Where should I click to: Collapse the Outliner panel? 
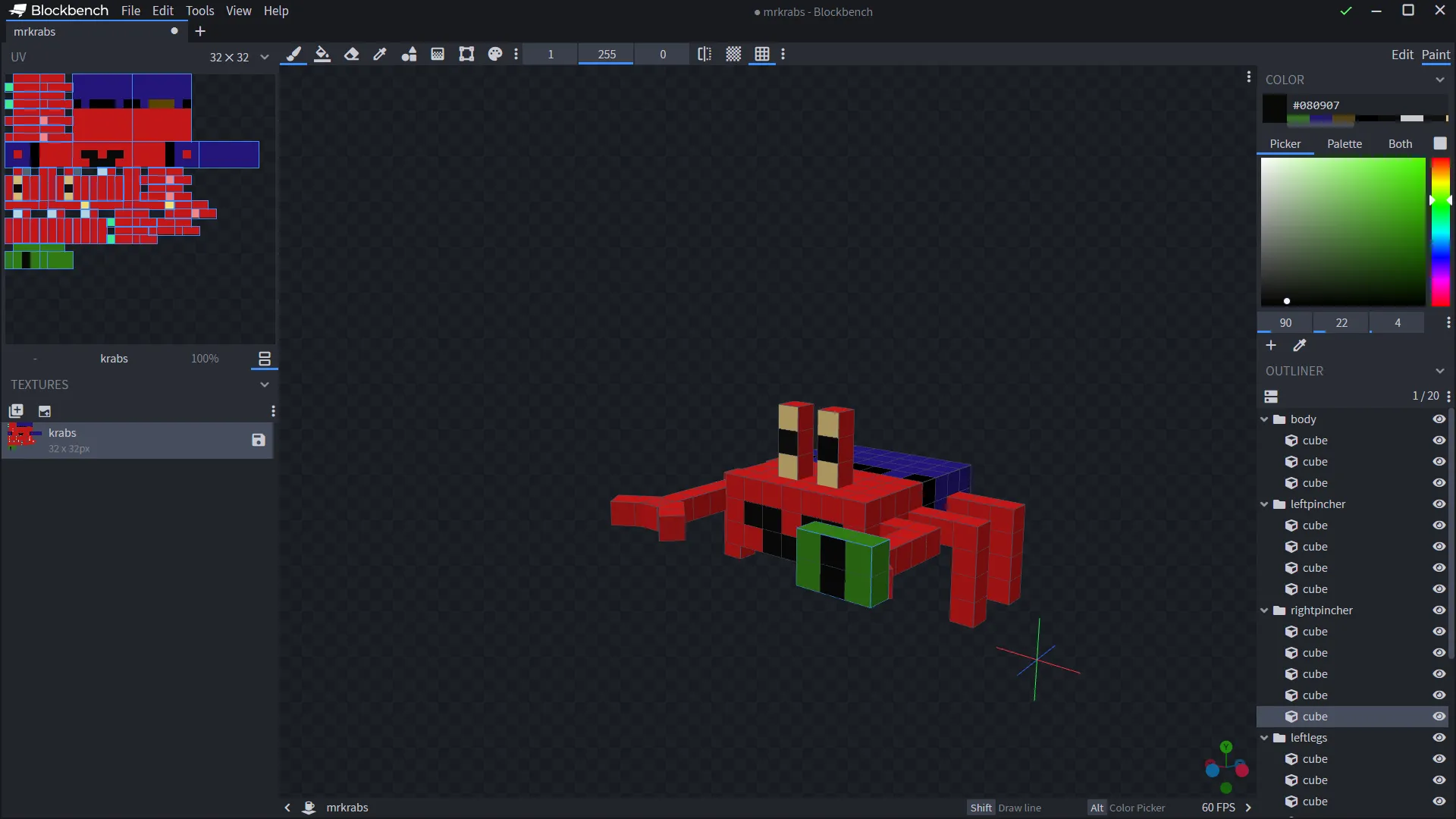[x=1439, y=371]
